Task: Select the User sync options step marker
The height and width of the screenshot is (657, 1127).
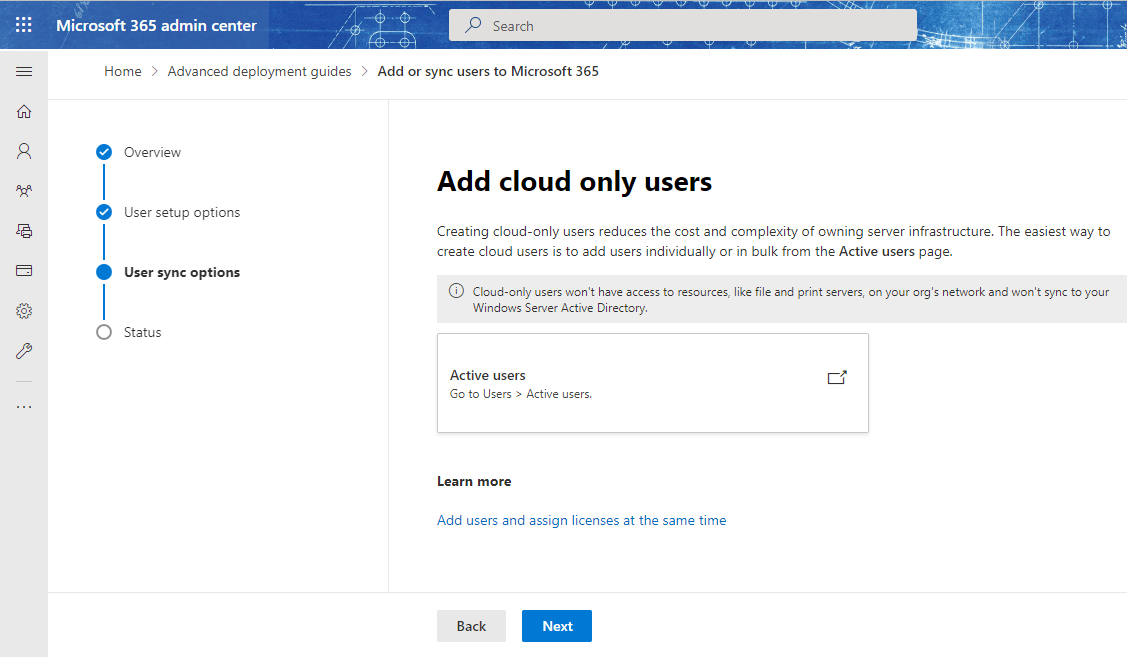Action: click(x=104, y=272)
